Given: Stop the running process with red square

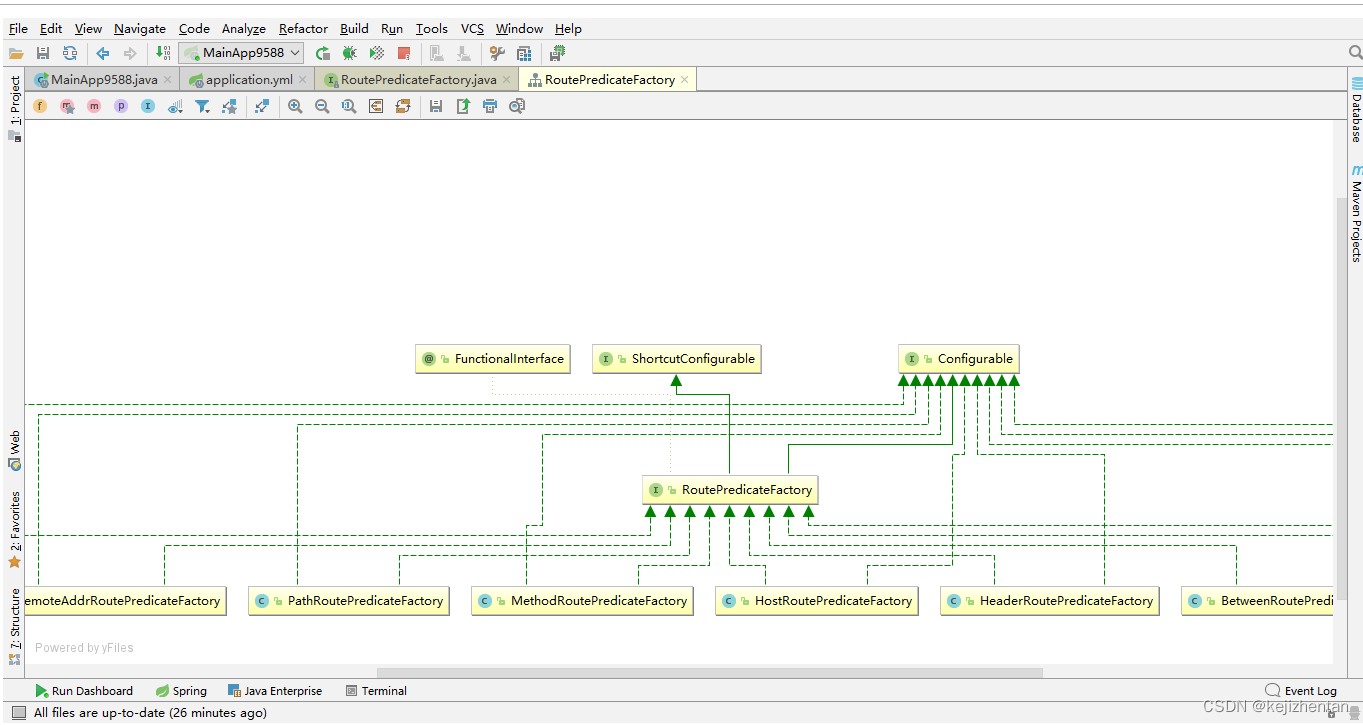Looking at the screenshot, I should (404, 53).
